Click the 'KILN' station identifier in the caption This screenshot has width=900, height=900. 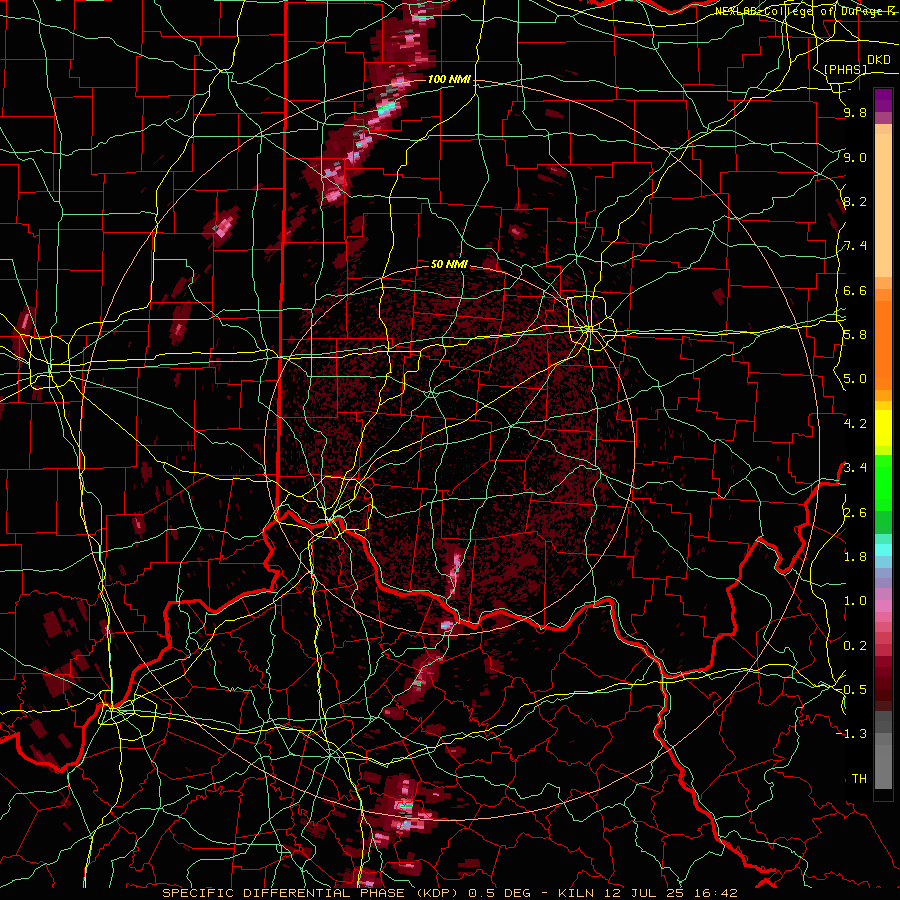tap(577, 893)
